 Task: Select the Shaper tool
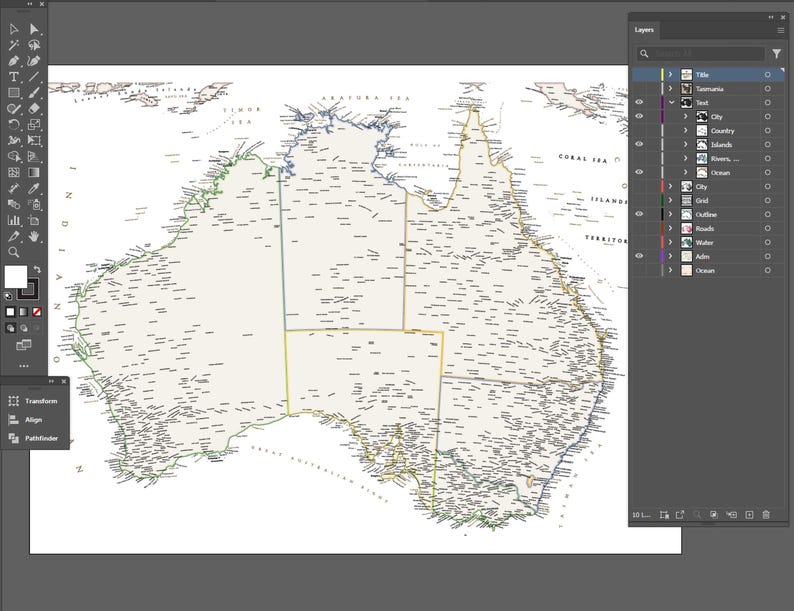pyautogui.click(x=14, y=108)
